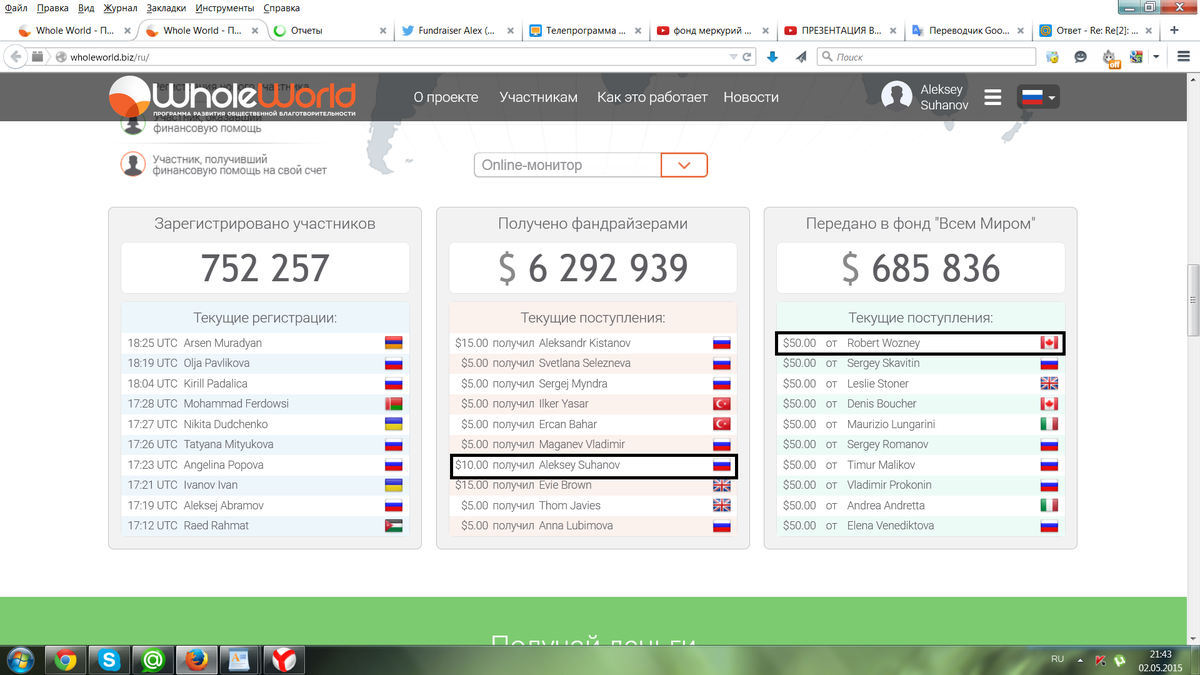
Task: Click the smiley face extension icon
Action: (1080, 57)
